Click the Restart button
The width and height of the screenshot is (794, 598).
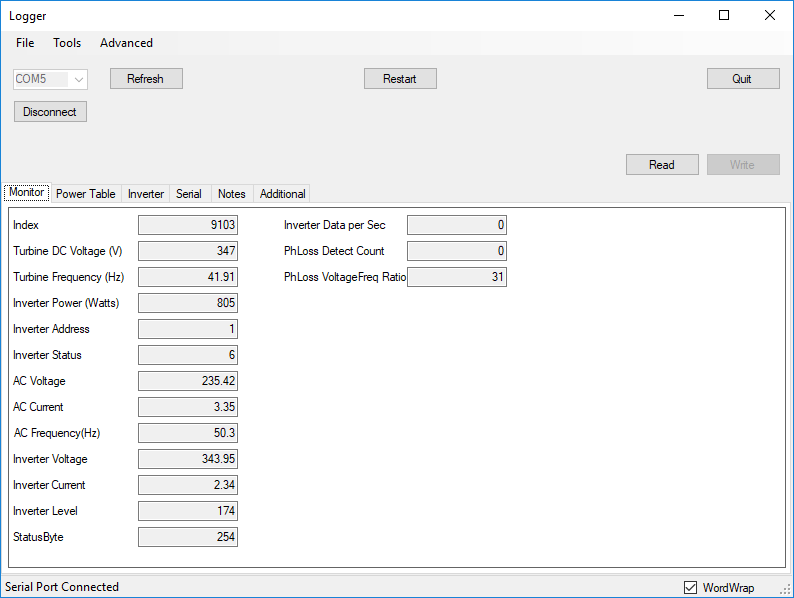click(400, 79)
